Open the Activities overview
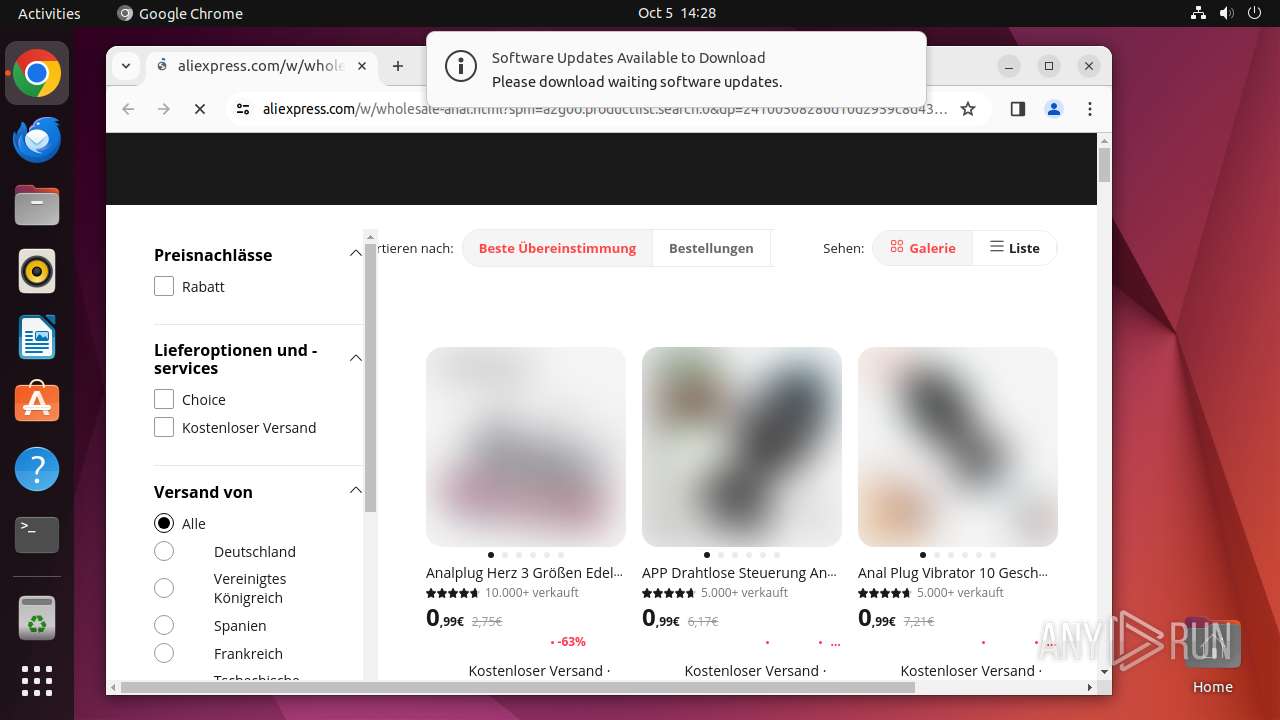This screenshot has height=720, width=1280. [x=49, y=13]
